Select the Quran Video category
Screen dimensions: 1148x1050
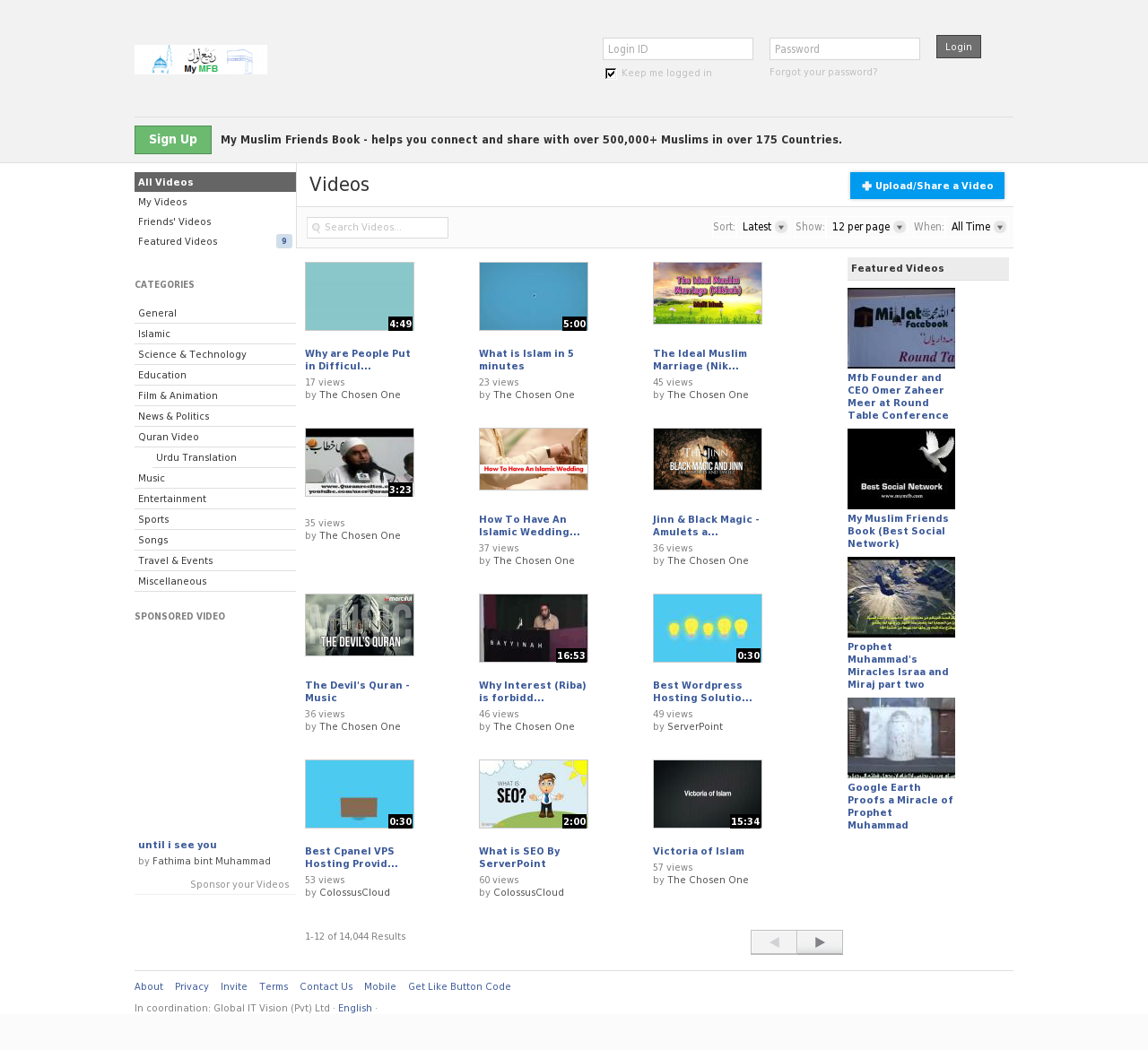pos(215,437)
